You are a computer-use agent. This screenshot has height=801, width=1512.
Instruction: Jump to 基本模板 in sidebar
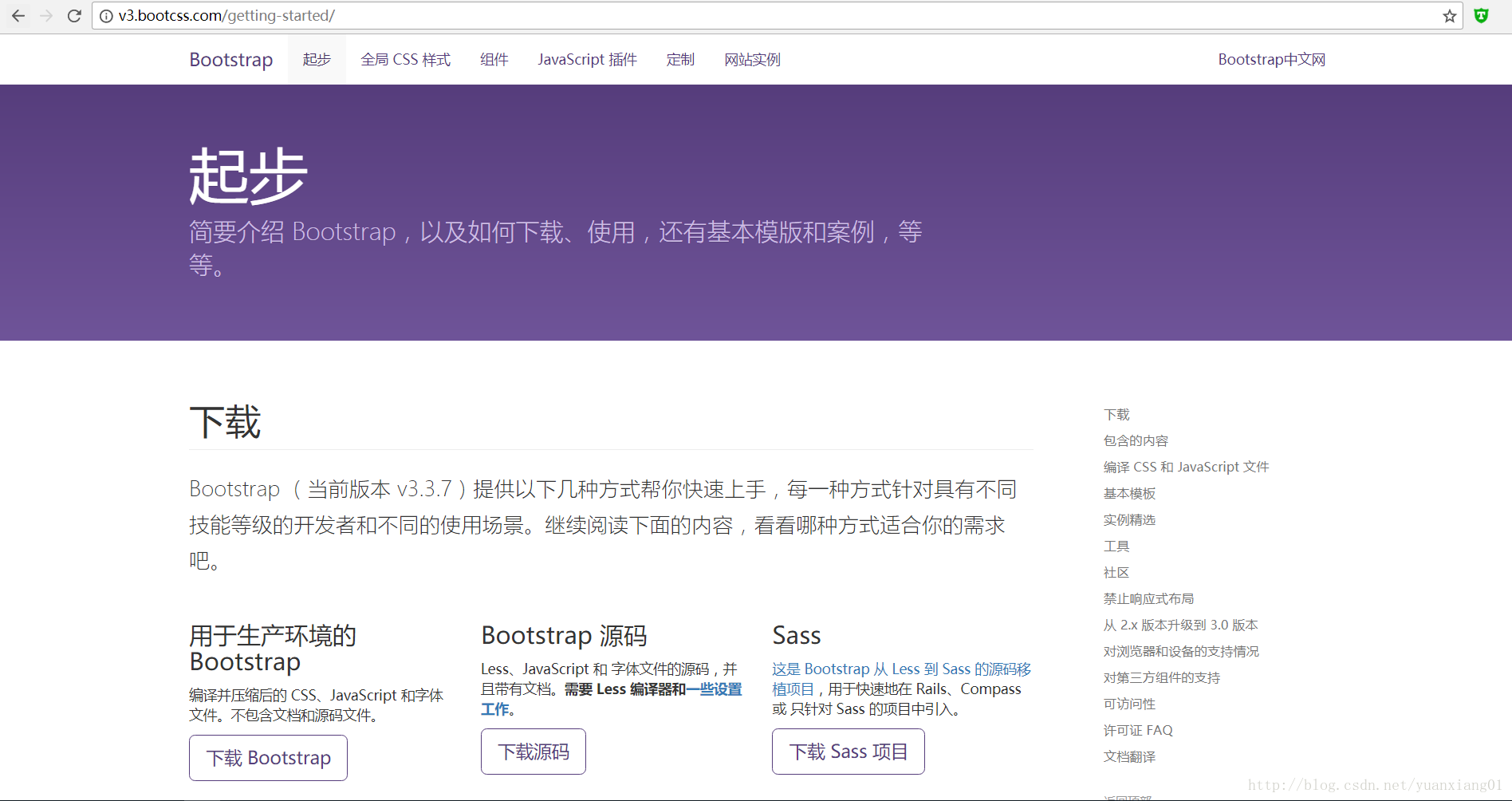tap(1129, 494)
